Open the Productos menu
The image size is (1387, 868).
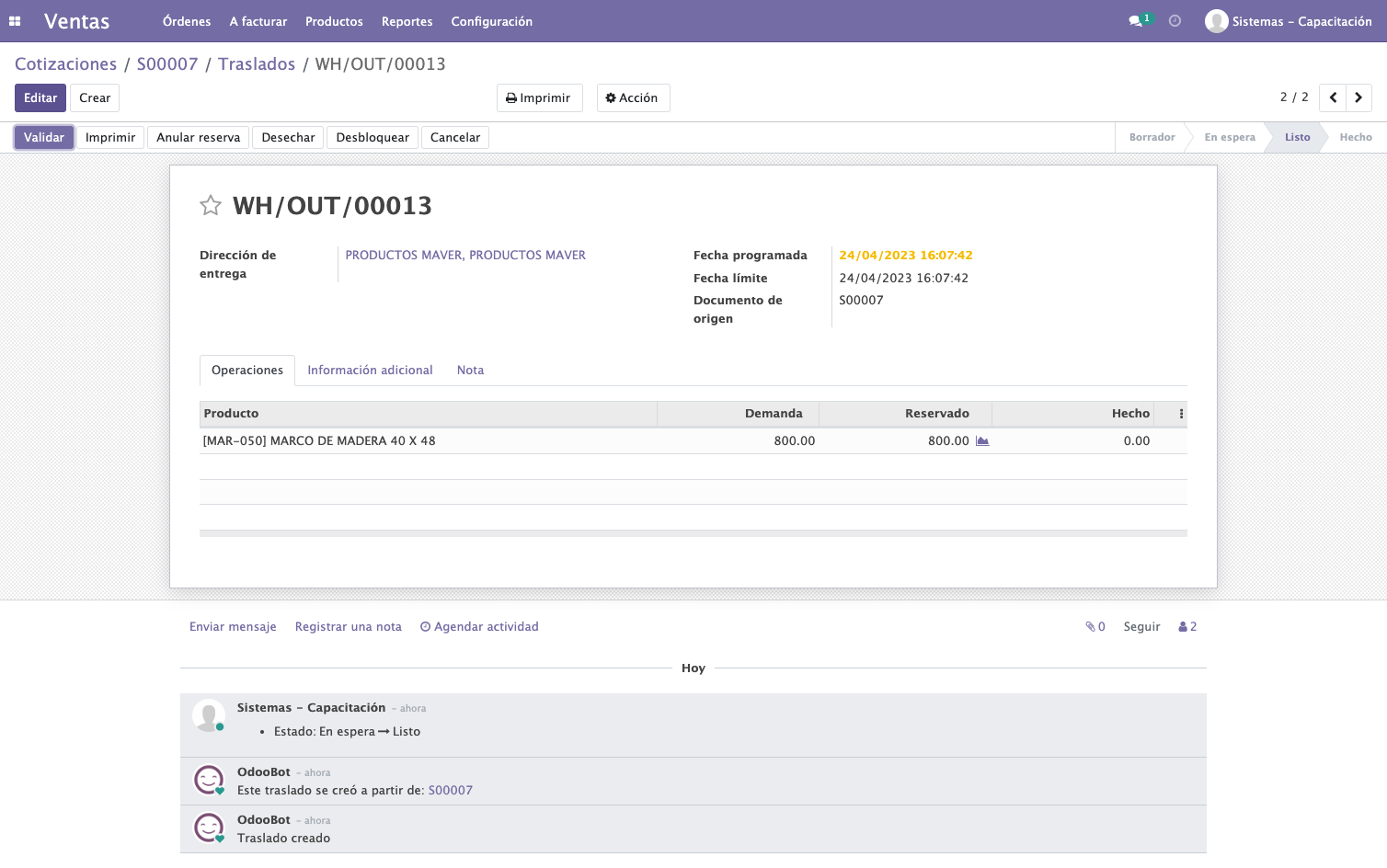334,21
